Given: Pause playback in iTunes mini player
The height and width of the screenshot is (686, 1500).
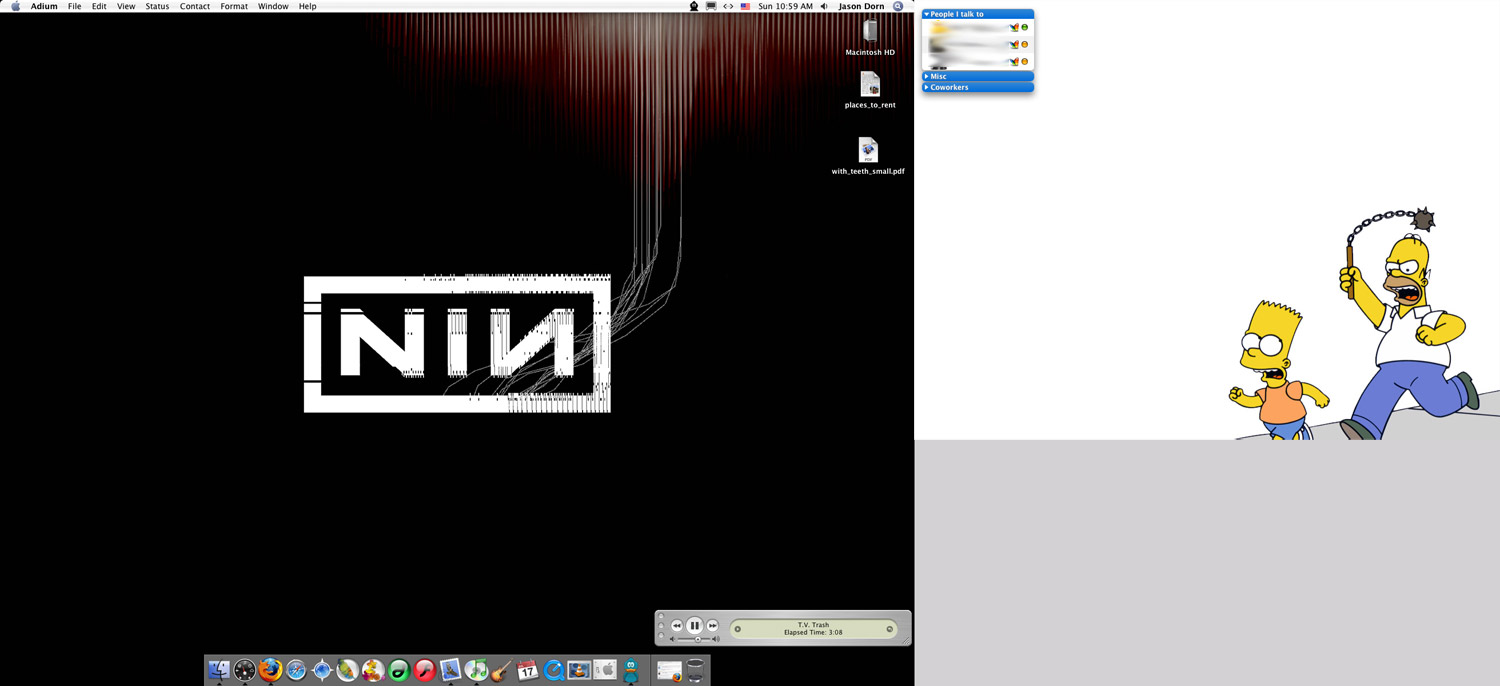Looking at the screenshot, I should (694, 626).
